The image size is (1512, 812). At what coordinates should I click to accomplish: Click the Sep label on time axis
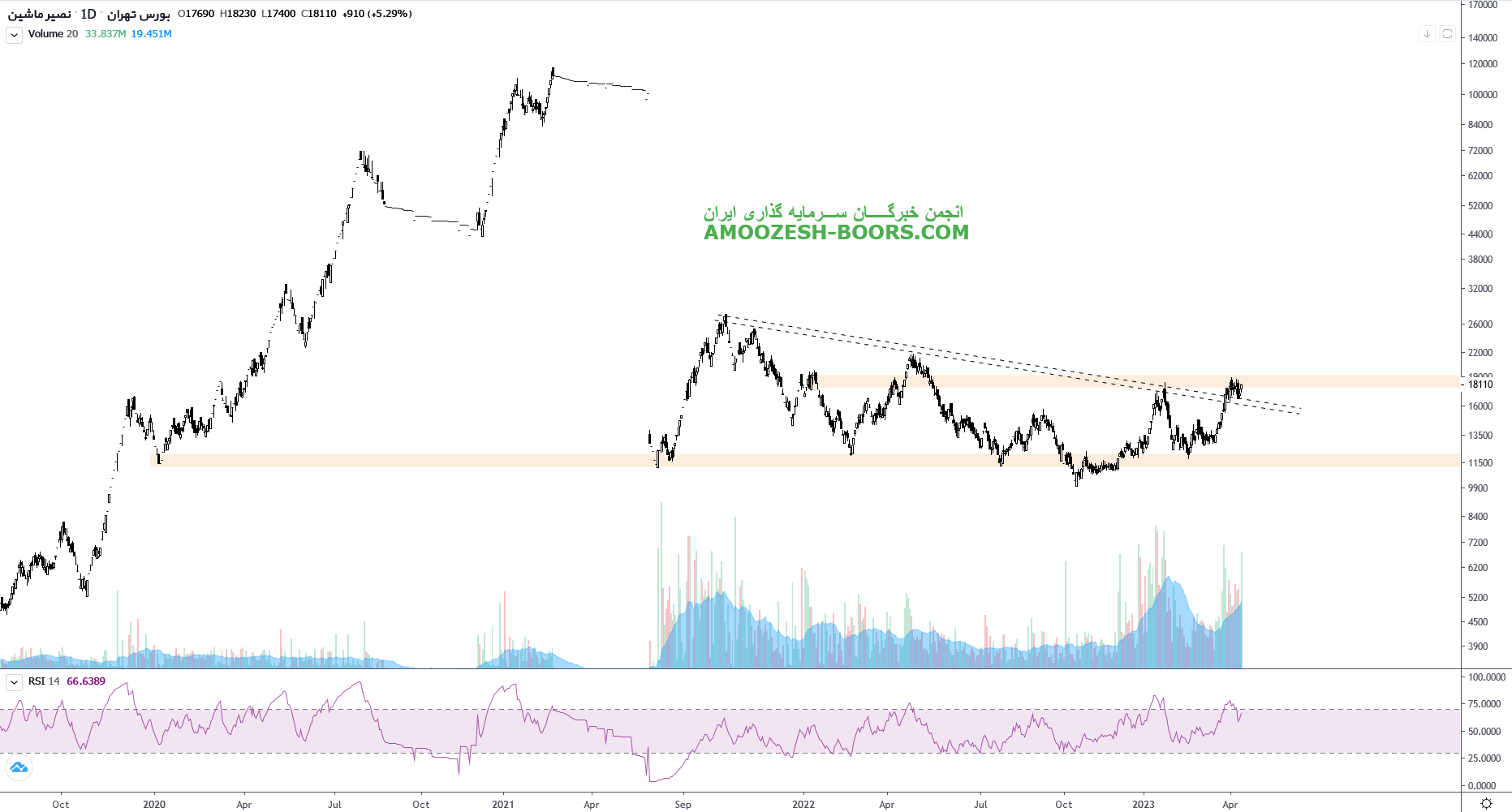[683, 805]
